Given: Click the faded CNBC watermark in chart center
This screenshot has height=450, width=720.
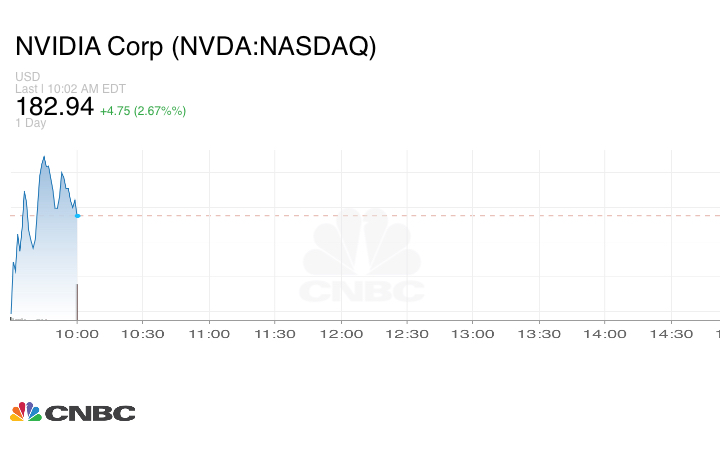Looking at the screenshot, I should (363, 258).
